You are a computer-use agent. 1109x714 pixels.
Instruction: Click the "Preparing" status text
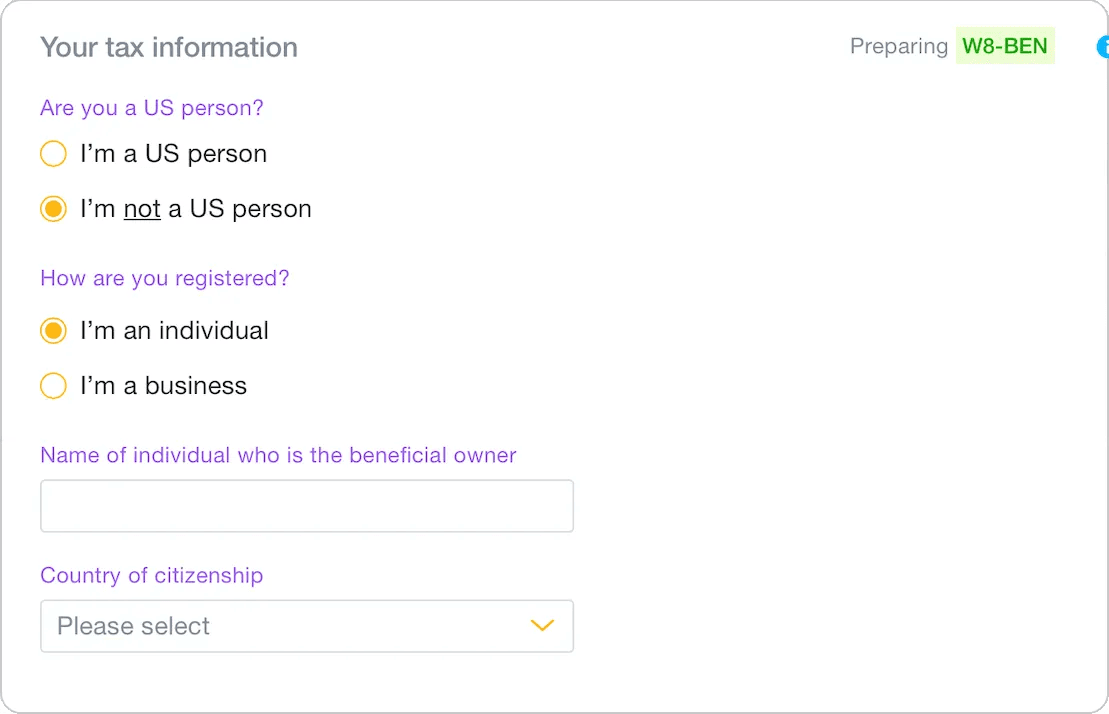click(898, 45)
